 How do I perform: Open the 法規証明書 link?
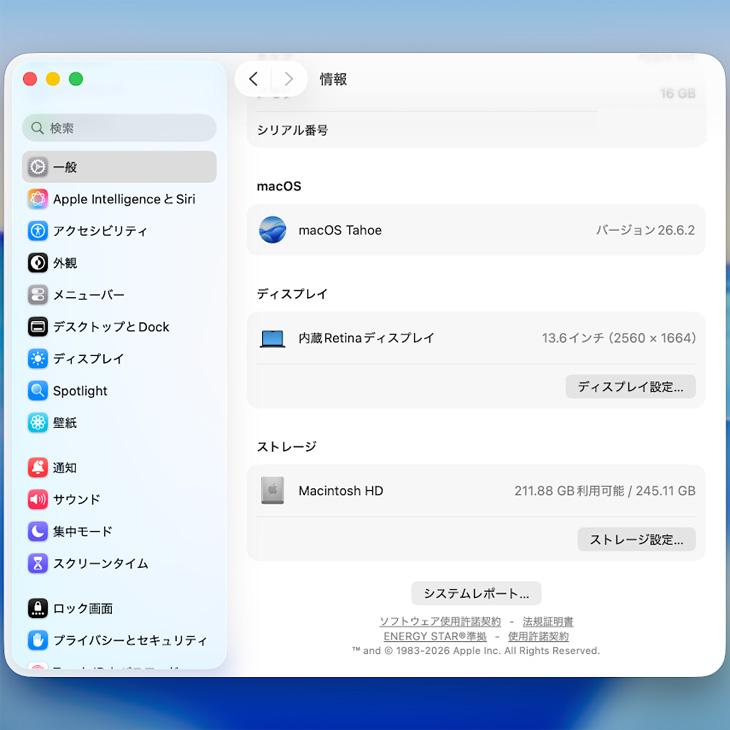click(548, 622)
